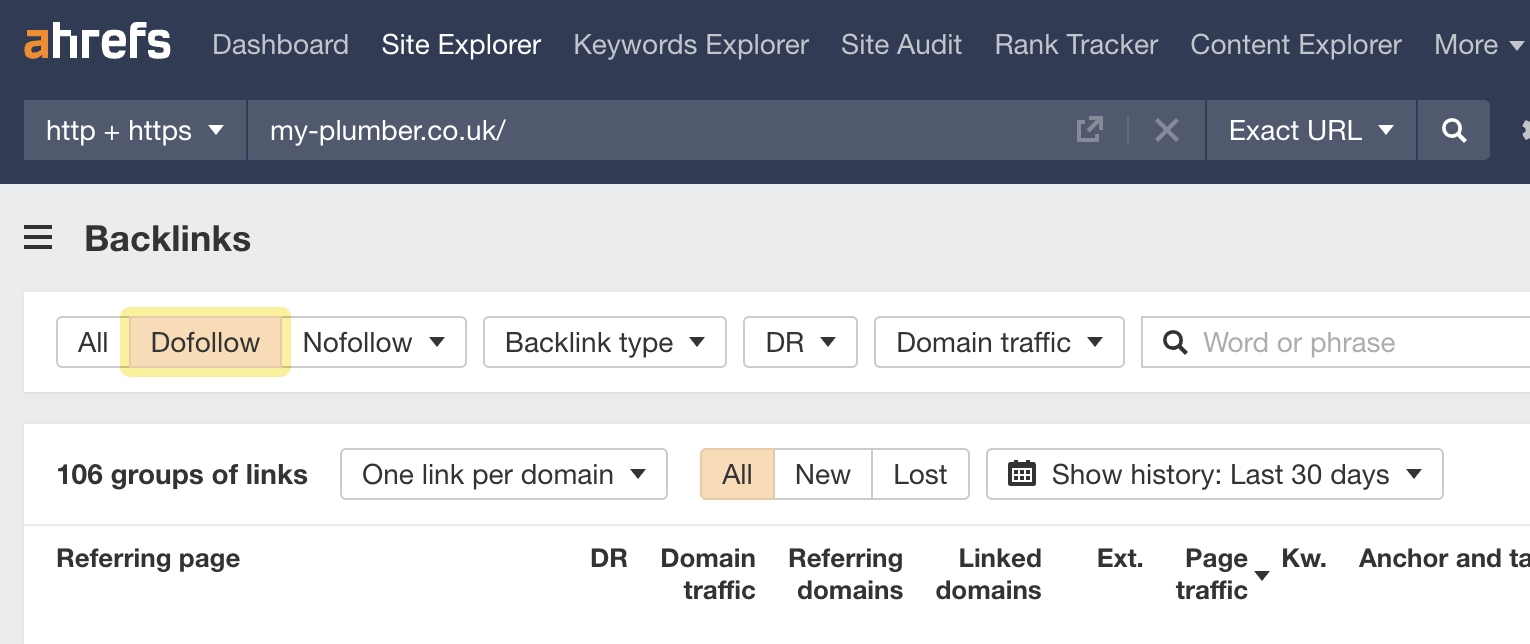Open the hamburger menu beside Backlinks

pos(38,238)
